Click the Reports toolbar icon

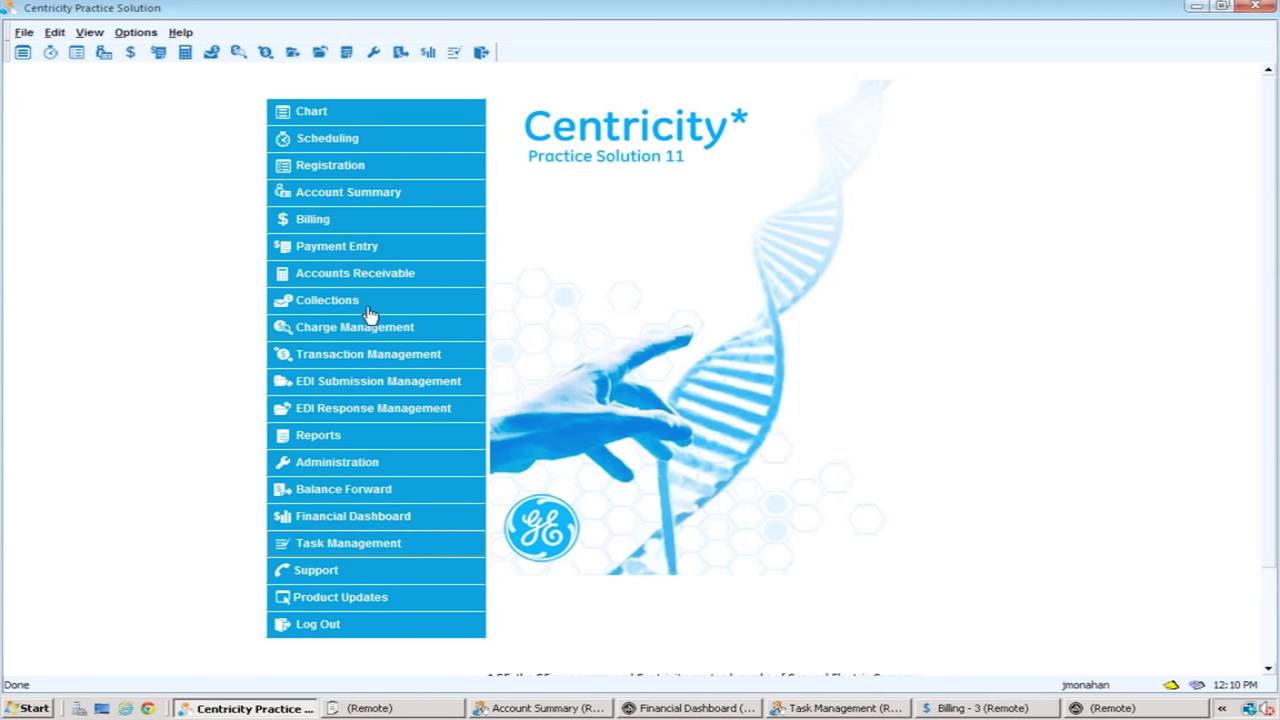click(347, 52)
